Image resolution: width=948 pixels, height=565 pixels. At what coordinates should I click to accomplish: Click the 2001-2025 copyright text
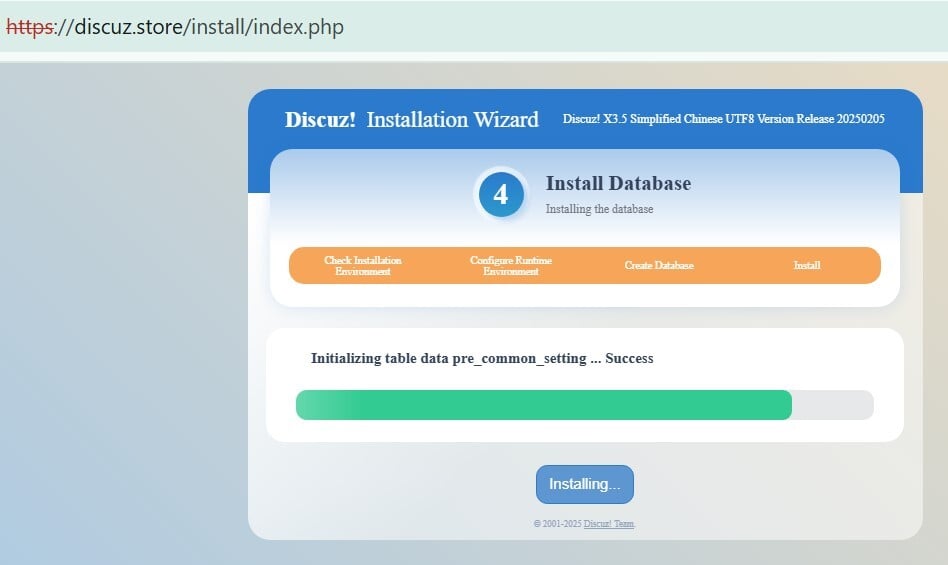pyautogui.click(x=557, y=524)
